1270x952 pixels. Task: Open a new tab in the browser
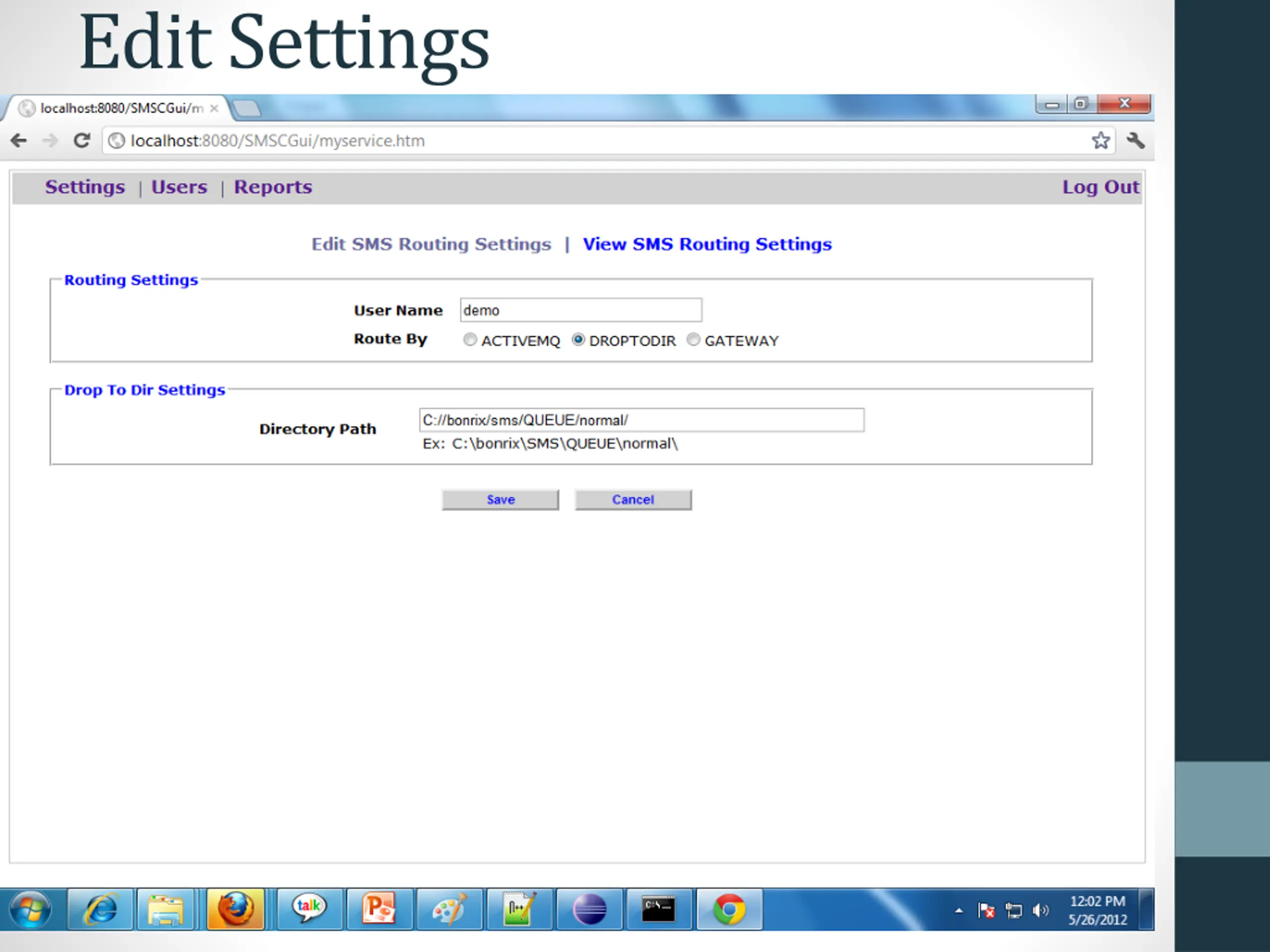point(247,109)
